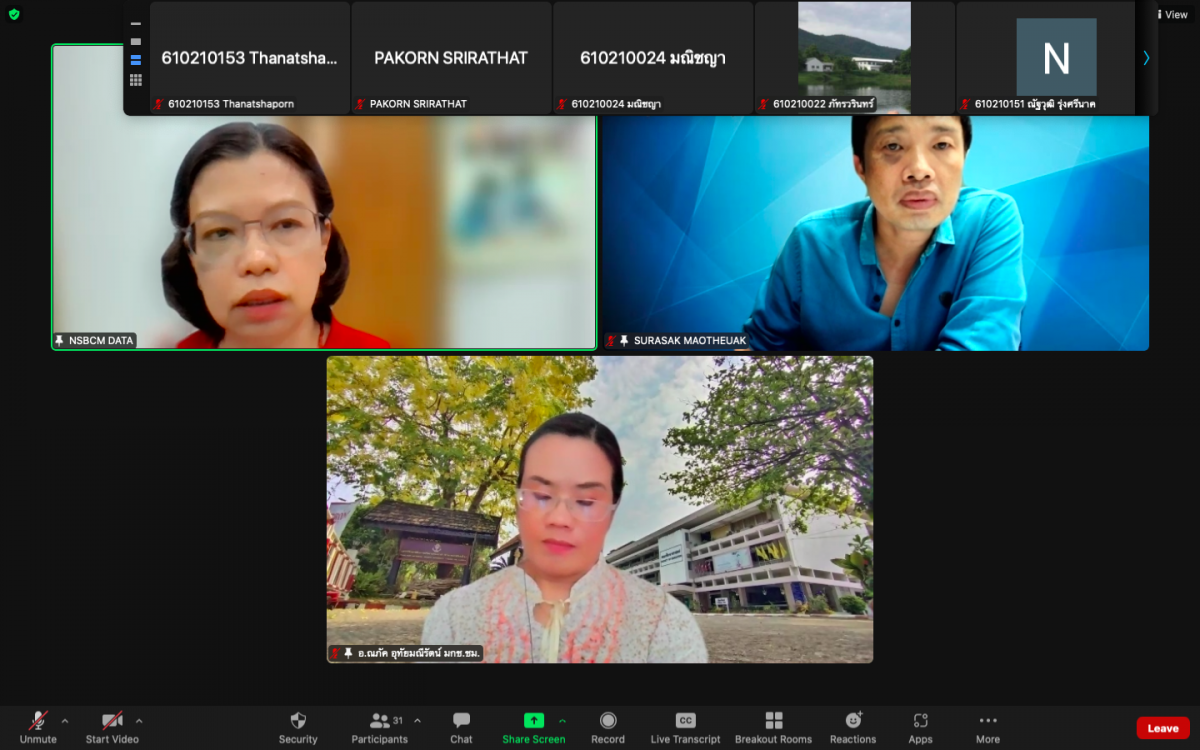
Task: Click the SURASAK MAOTHEUAK video tile
Action: click(x=875, y=232)
